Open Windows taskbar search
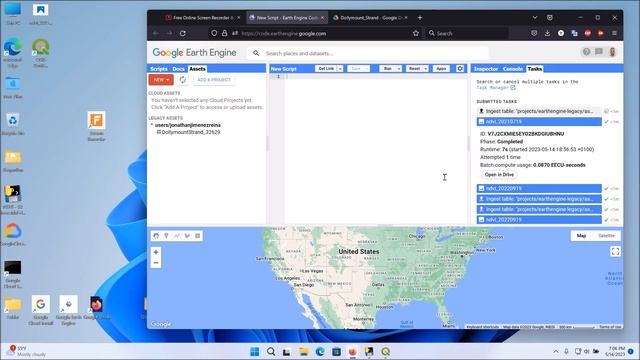The width and height of the screenshot is (640, 360). tap(271, 351)
